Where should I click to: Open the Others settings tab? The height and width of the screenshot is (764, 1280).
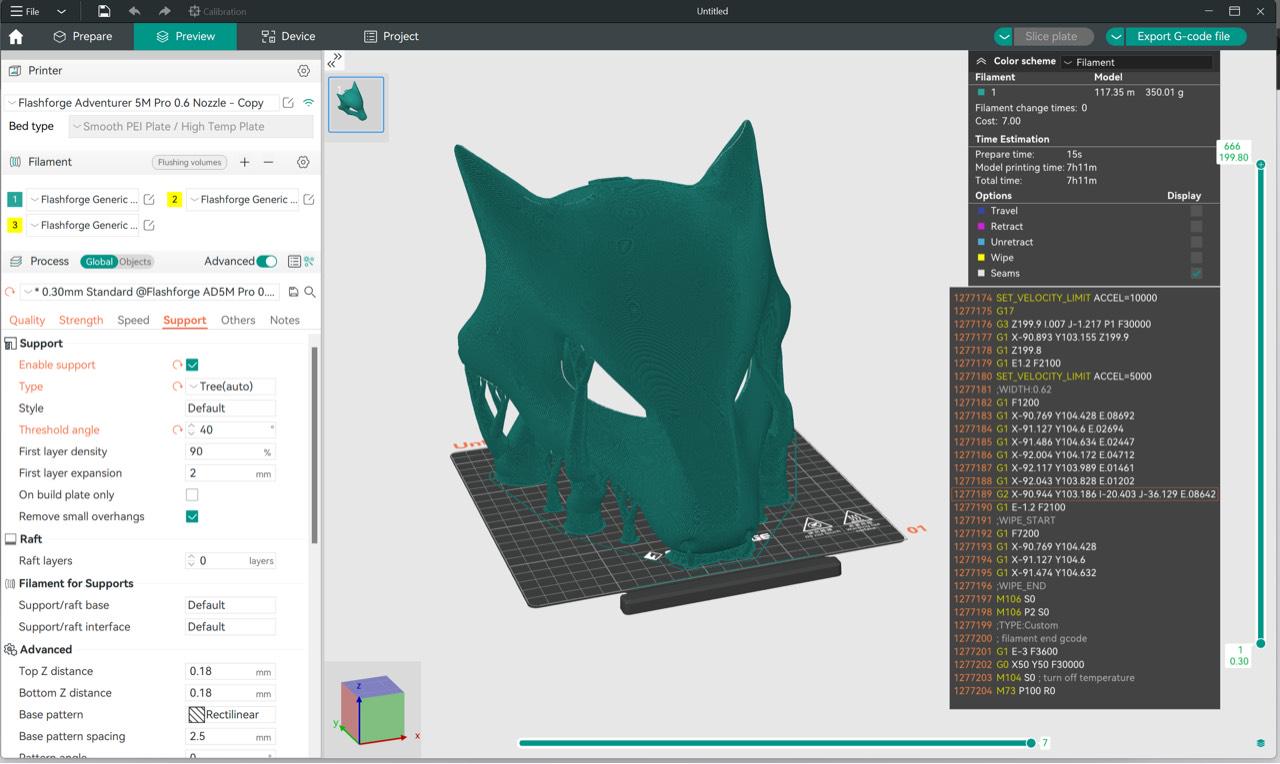coord(238,320)
